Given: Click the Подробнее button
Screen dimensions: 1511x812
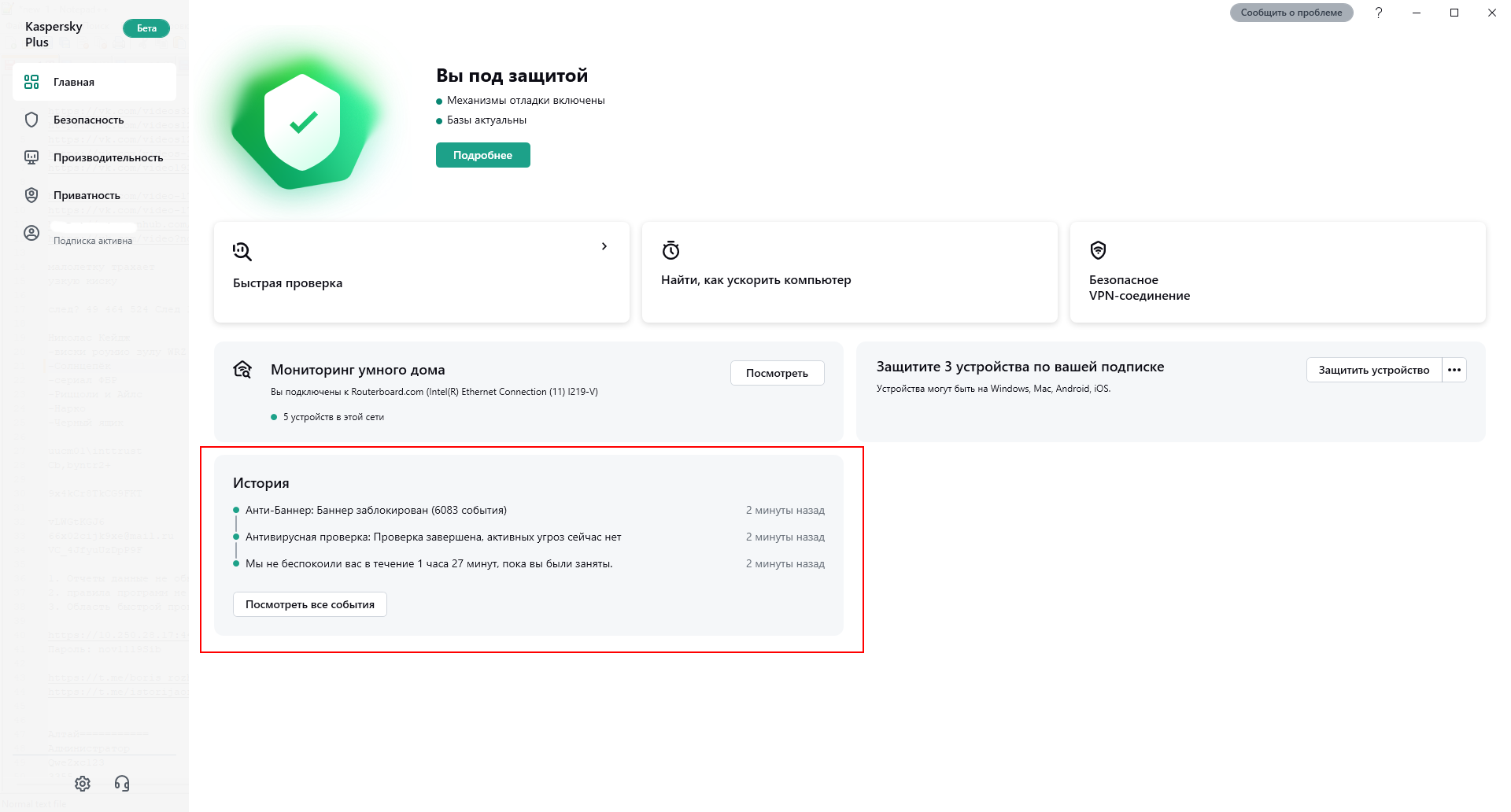Looking at the screenshot, I should pos(483,155).
